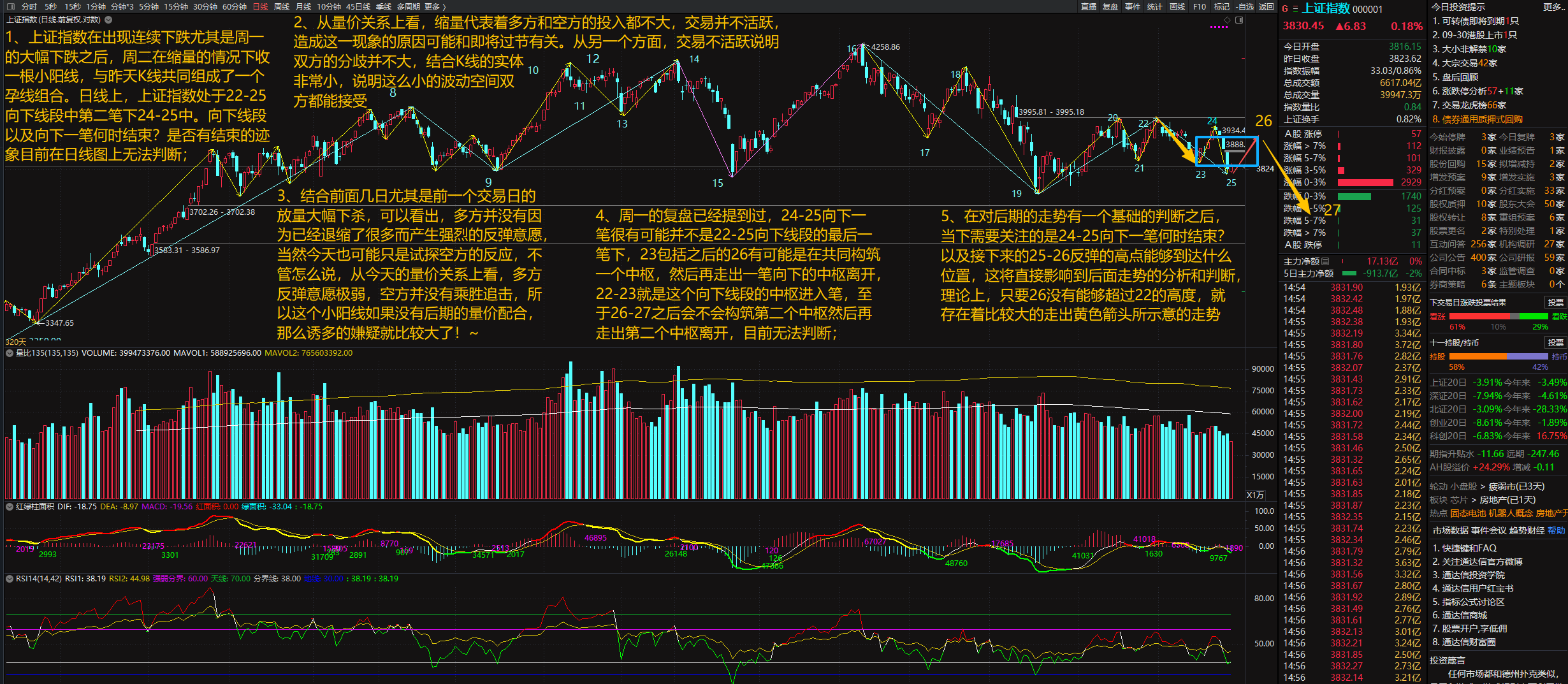Open the MACD indicator settings circle icon

tap(10, 507)
